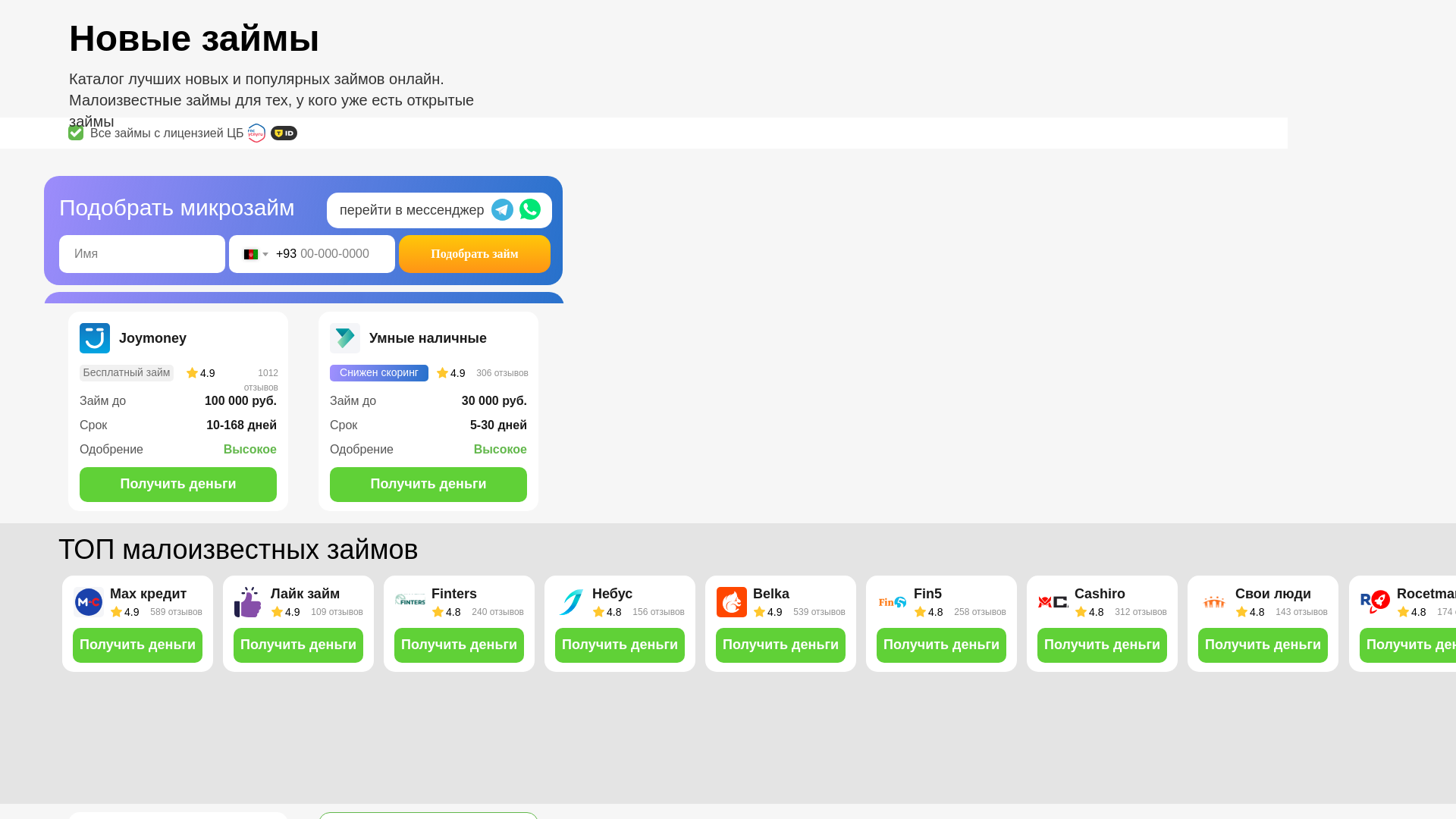
Task: Click the Belka rating star
Action: pos(759,612)
